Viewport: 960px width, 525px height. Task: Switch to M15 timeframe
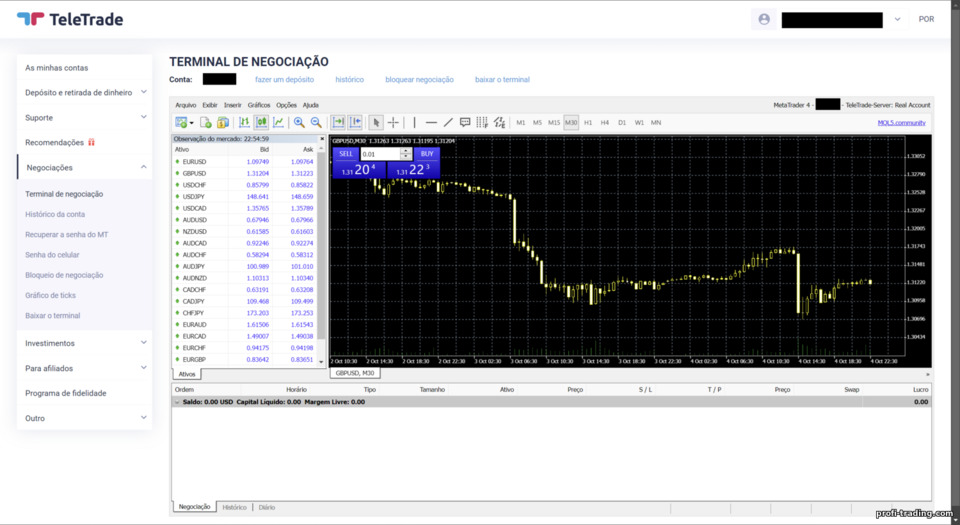[x=554, y=122]
